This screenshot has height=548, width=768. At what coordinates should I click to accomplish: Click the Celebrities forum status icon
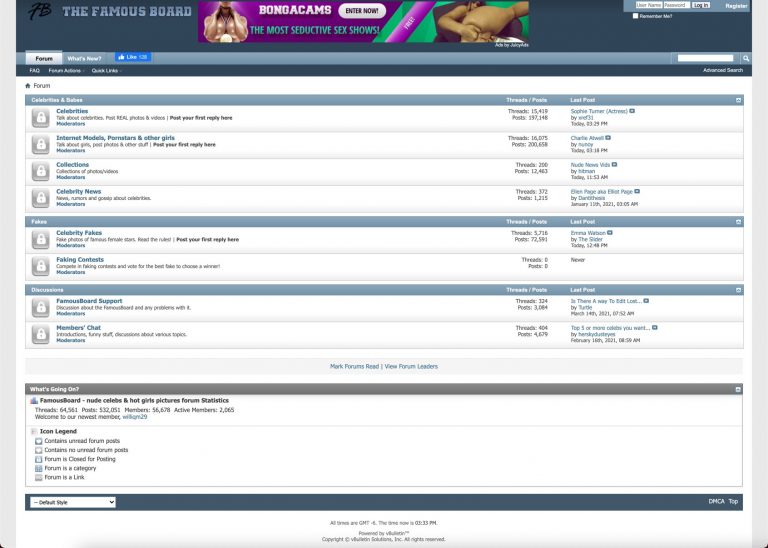(41, 118)
